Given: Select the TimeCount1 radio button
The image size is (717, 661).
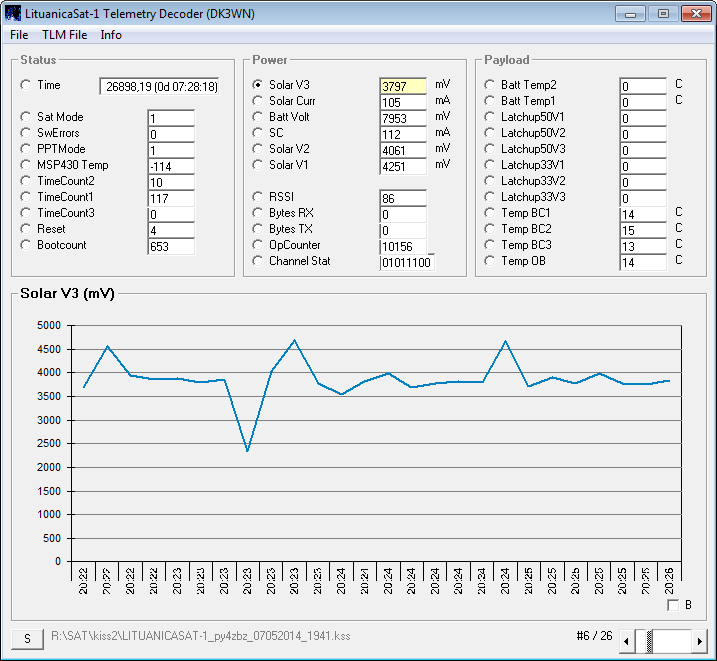Looking at the screenshot, I should (26, 197).
